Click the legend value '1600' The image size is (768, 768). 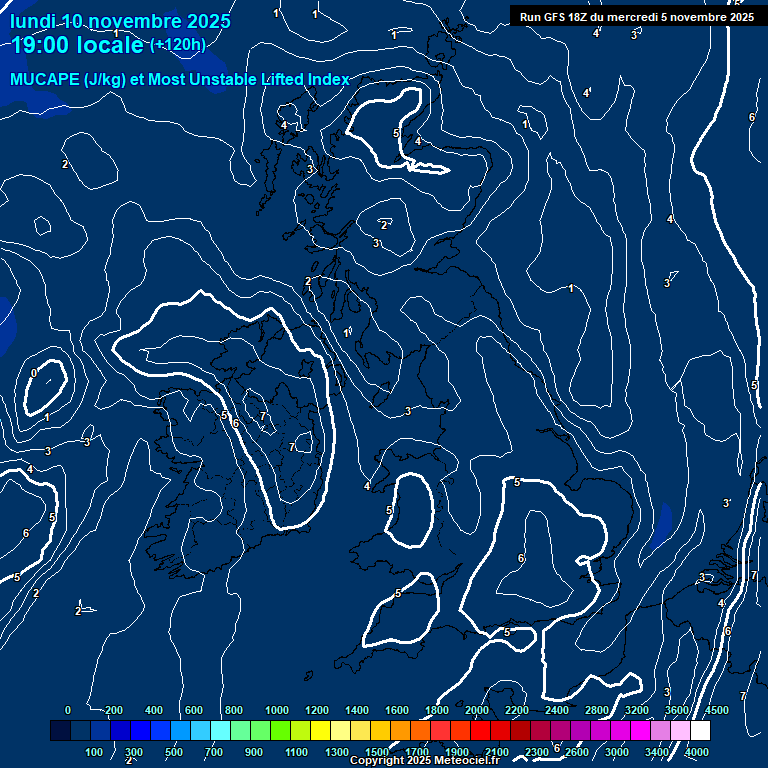397,710
